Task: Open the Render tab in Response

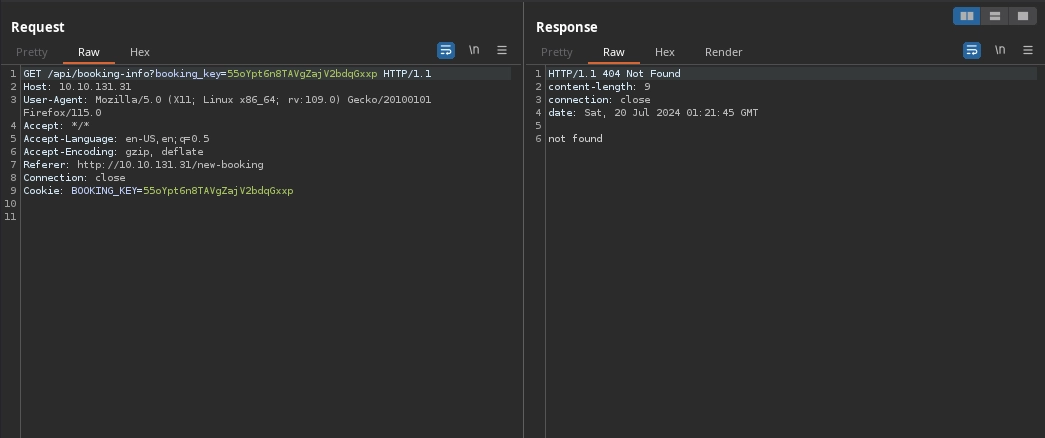Action: coord(723,52)
